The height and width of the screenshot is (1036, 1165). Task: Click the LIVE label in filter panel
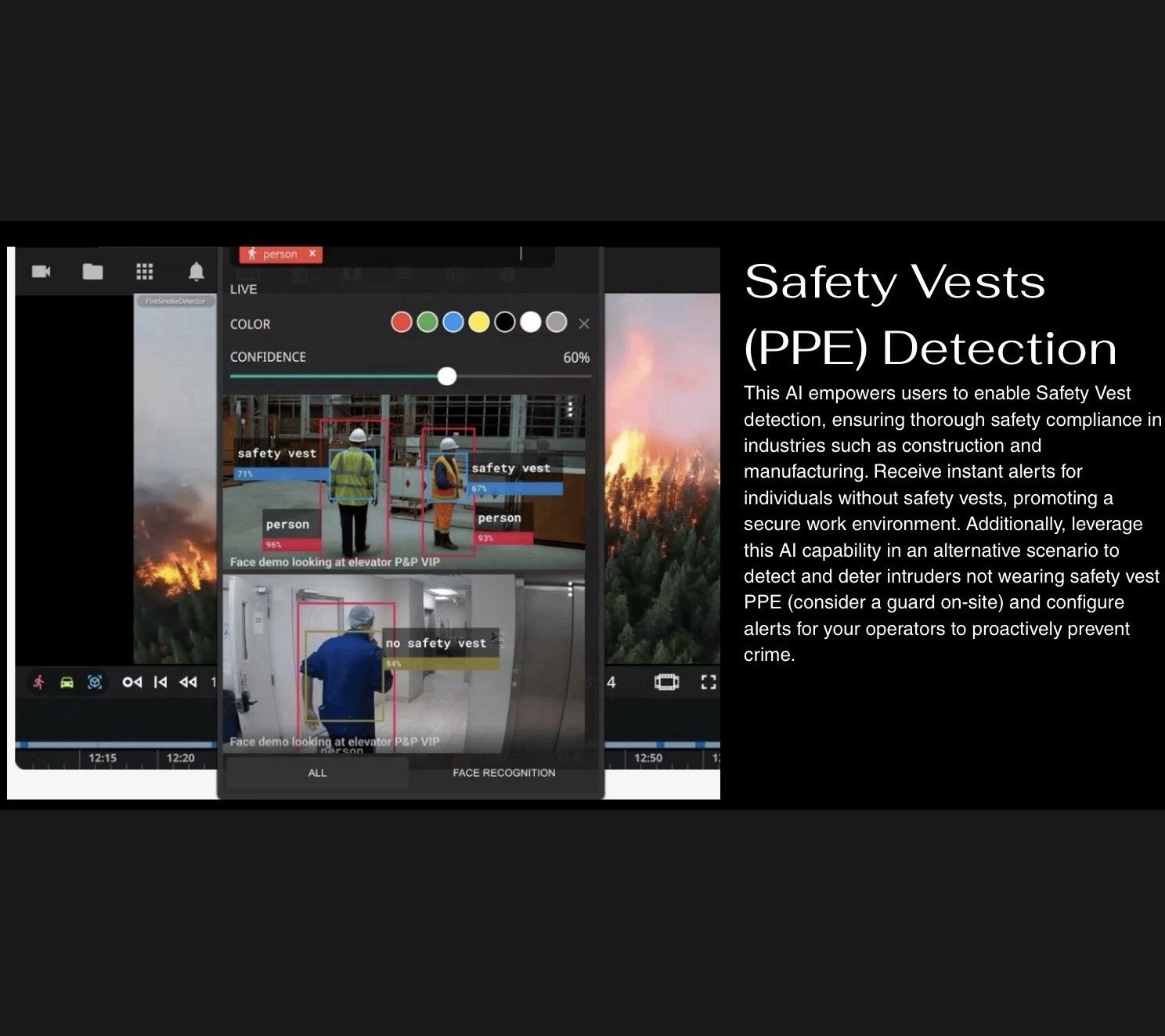243,289
